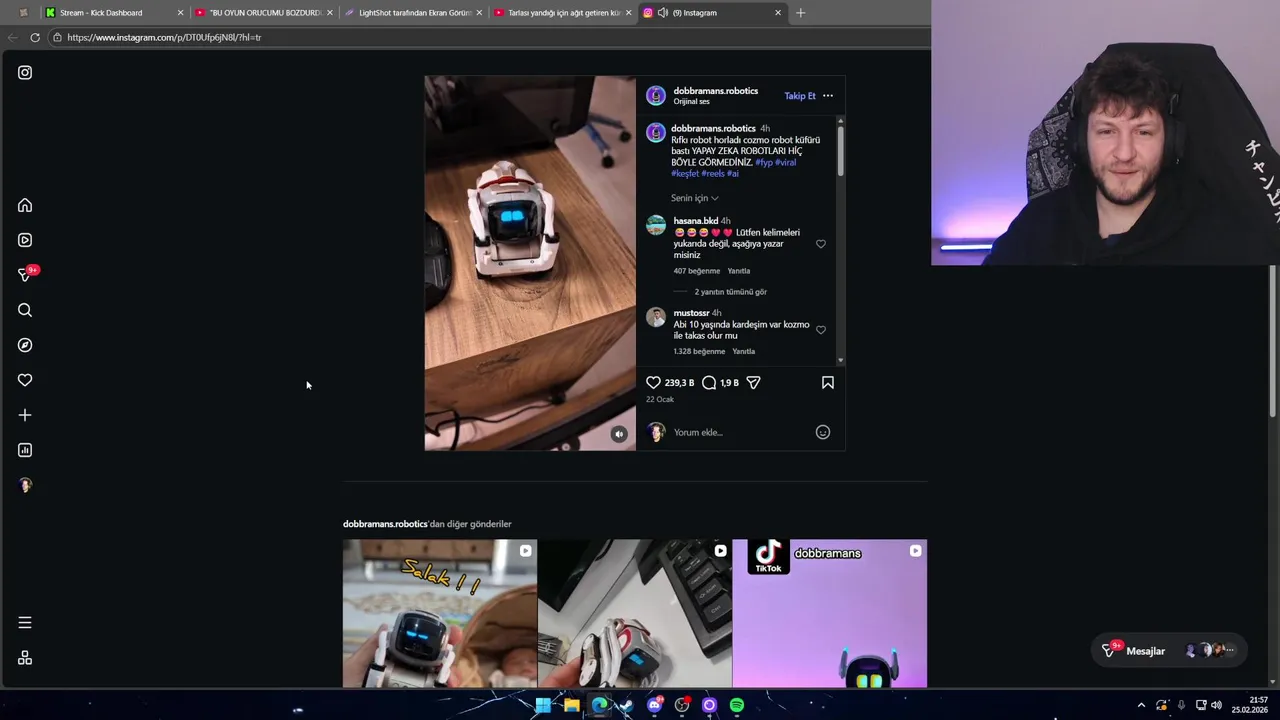Expand the 'Senin için' comment filter
The height and width of the screenshot is (720, 1280).
pyautogui.click(x=695, y=198)
